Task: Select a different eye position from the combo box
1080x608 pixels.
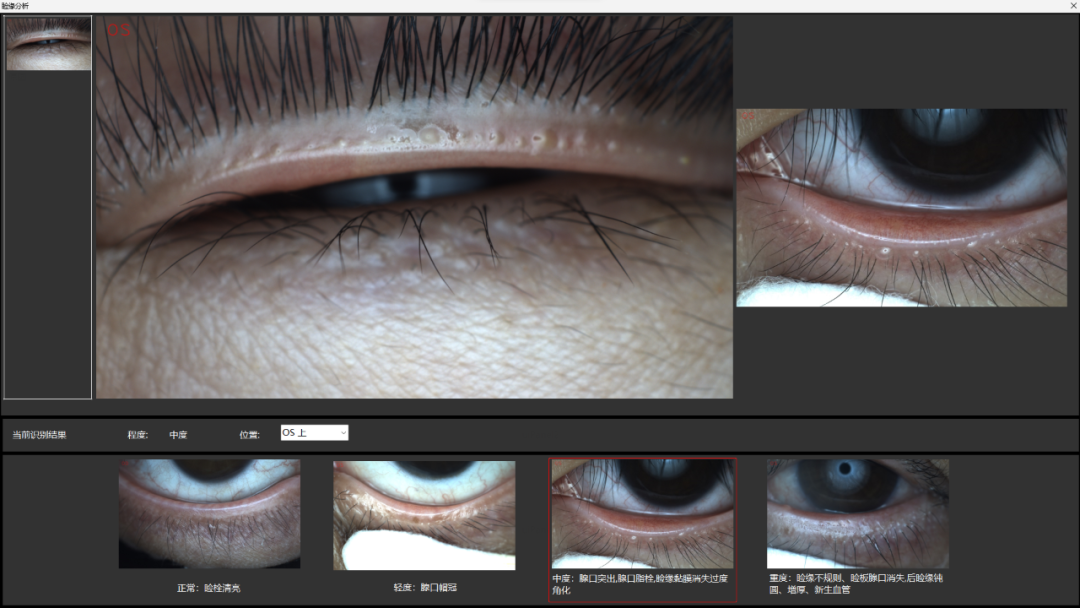Action: (314, 432)
